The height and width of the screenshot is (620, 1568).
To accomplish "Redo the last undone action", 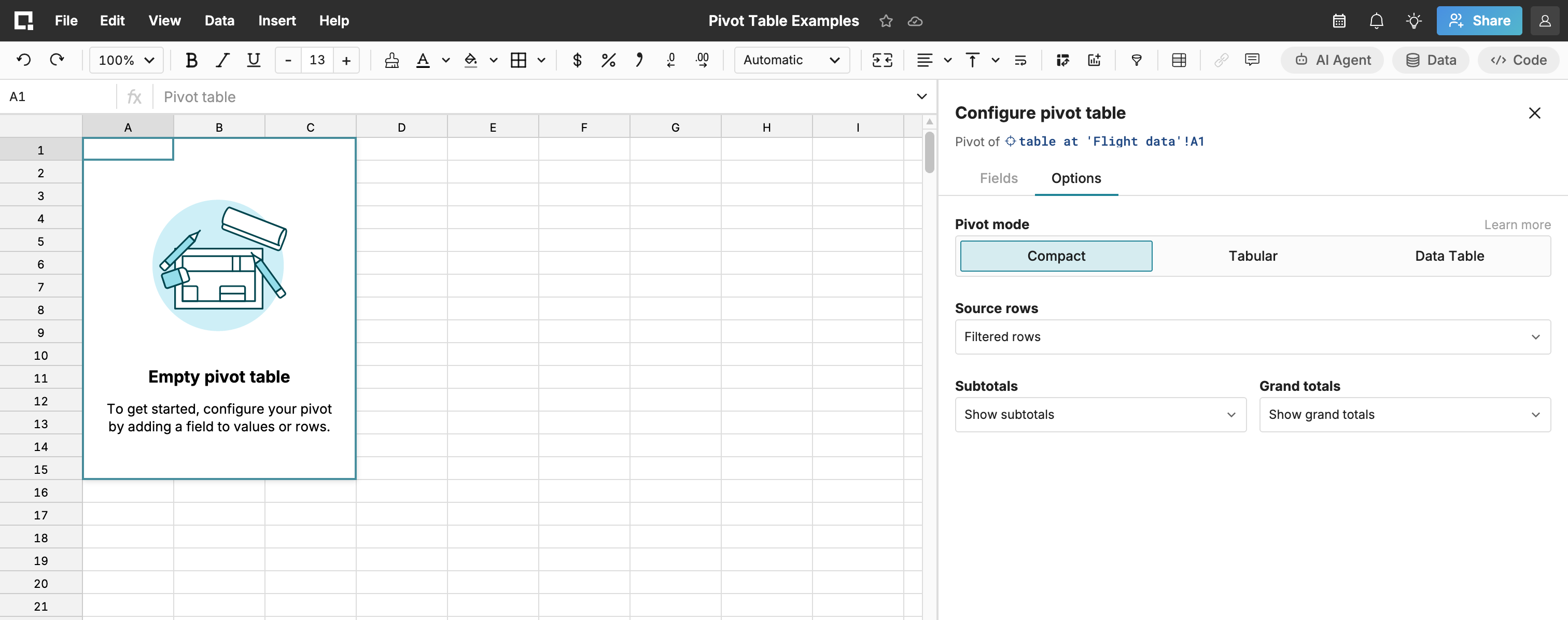I will pyautogui.click(x=57, y=60).
